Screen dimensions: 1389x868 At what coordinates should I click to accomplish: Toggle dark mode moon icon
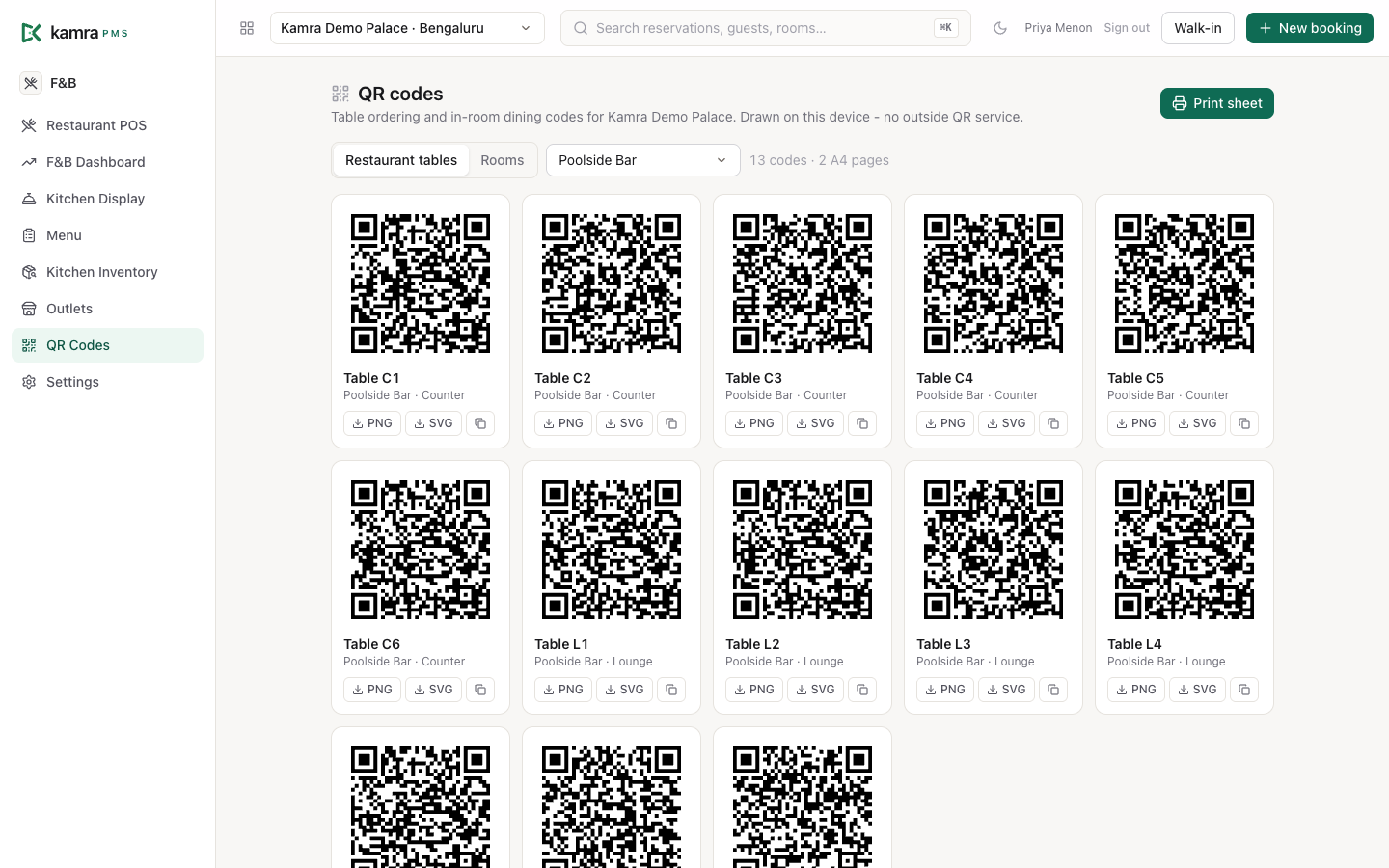click(x=1000, y=28)
